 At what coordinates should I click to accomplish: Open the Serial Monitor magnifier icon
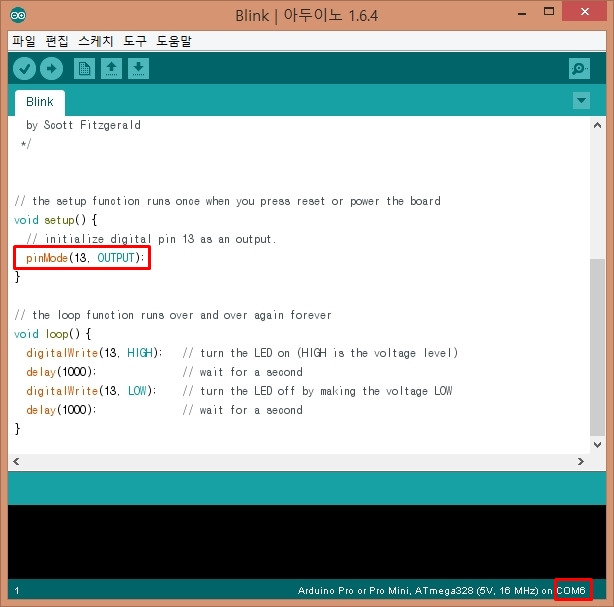tap(579, 69)
